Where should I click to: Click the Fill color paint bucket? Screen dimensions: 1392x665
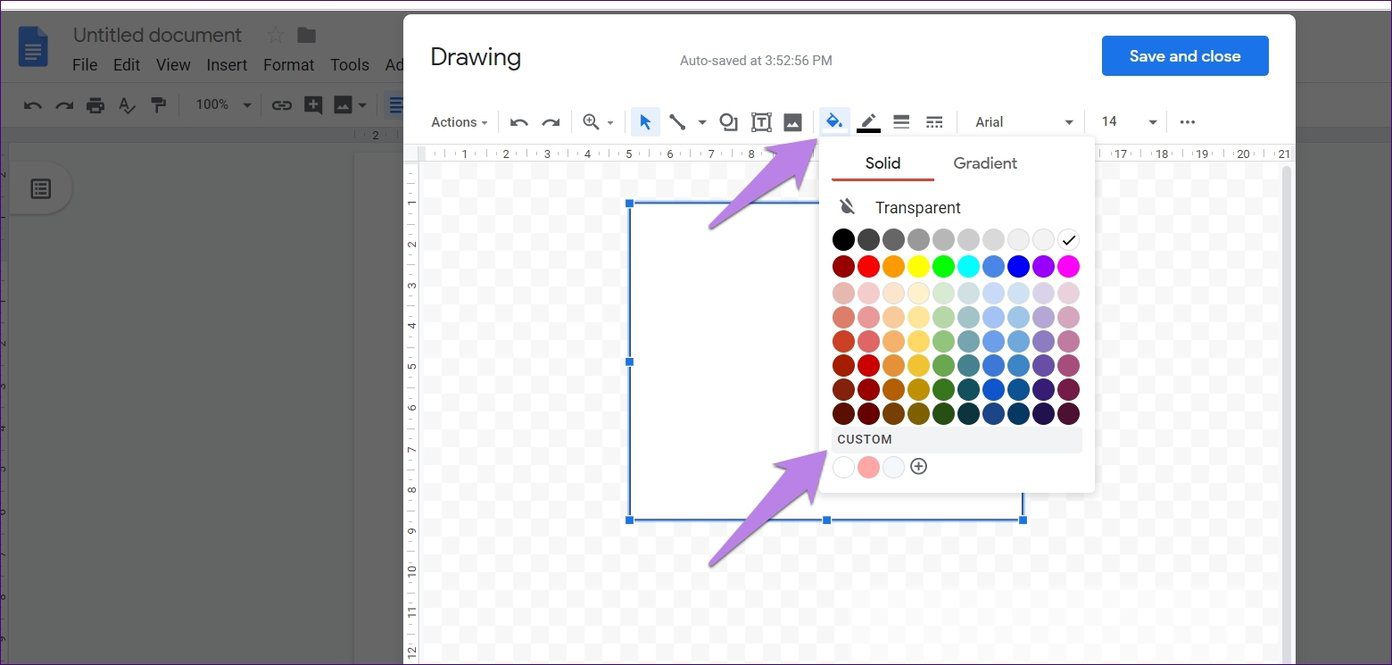(834, 122)
